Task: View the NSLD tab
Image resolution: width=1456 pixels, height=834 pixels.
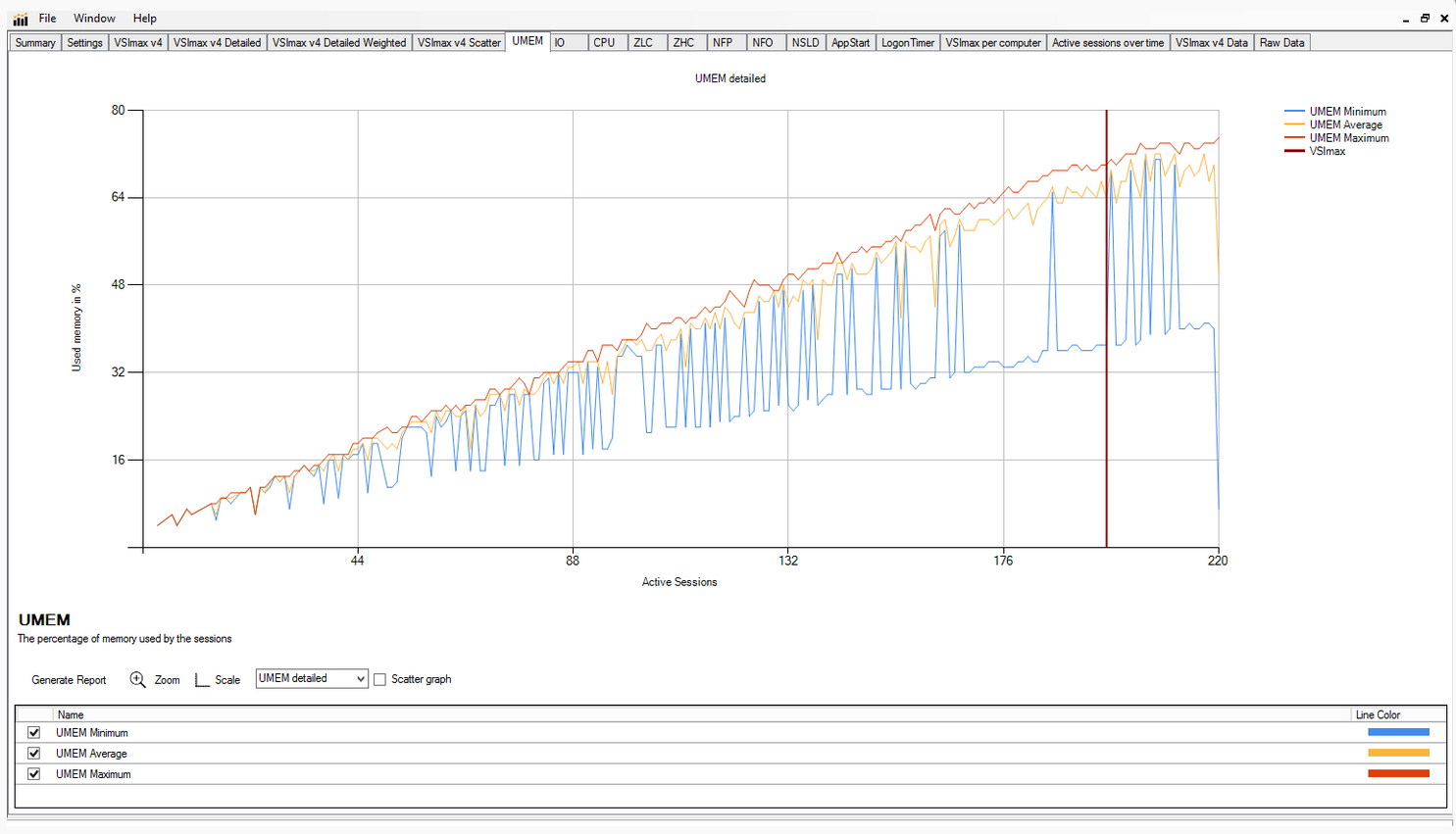Action: coord(805,43)
